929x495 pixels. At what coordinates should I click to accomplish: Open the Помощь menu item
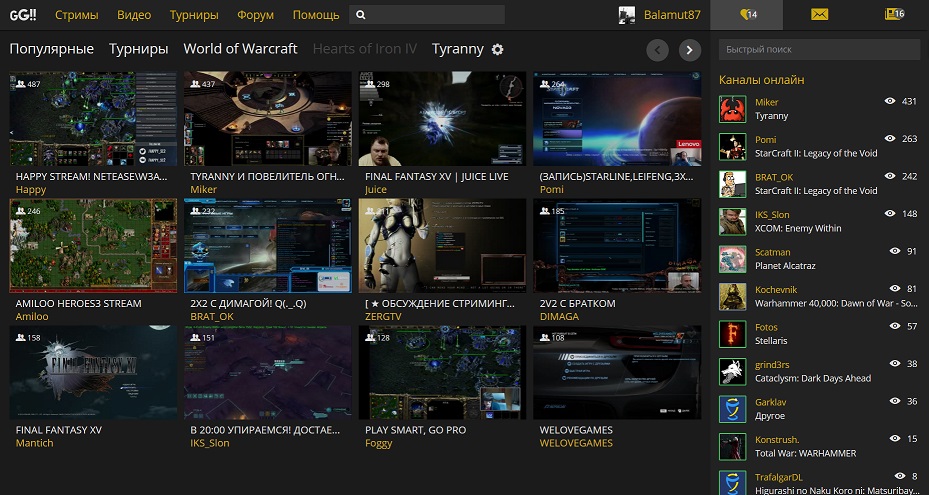click(316, 15)
